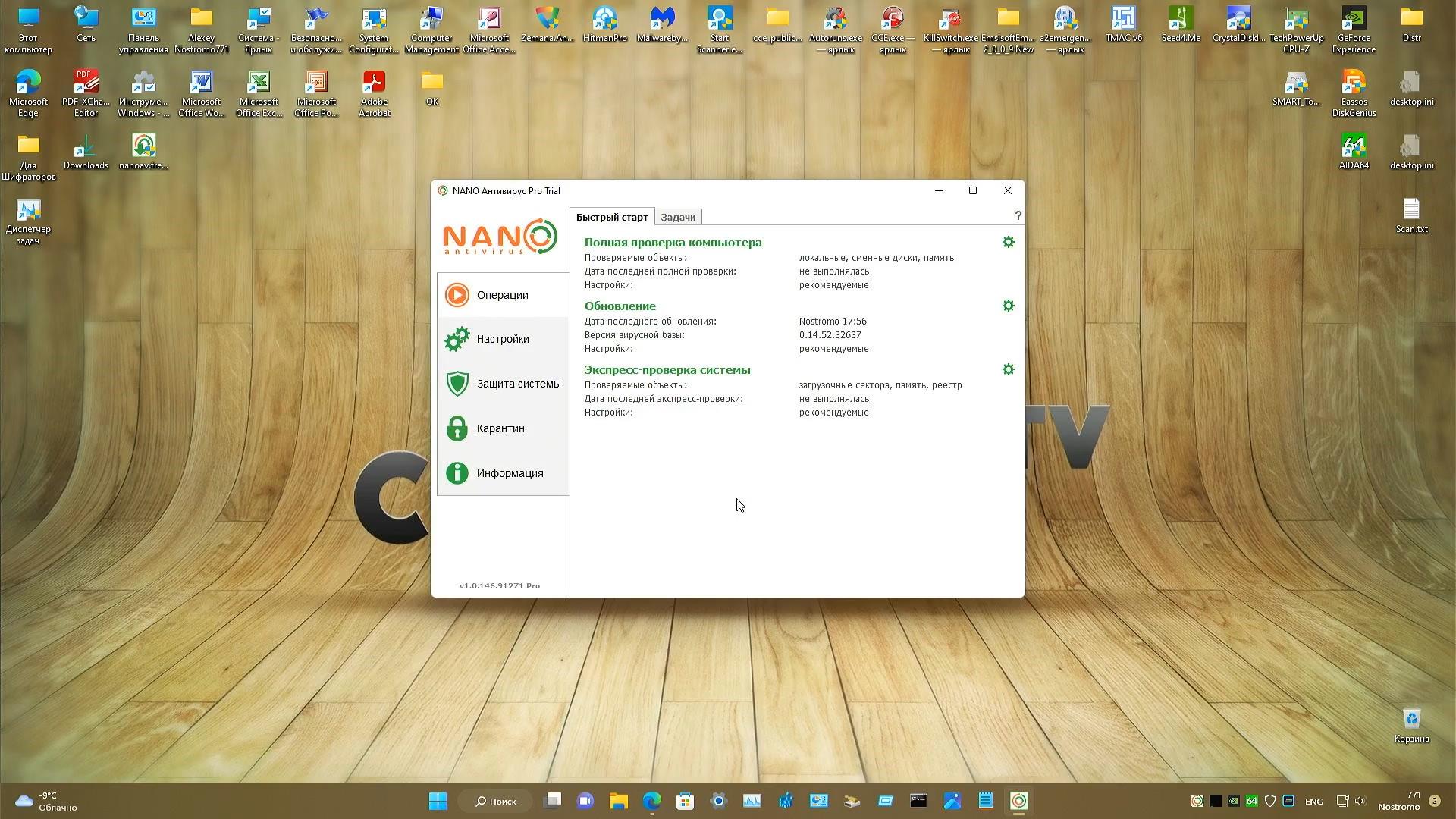The width and height of the screenshot is (1456, 819).
Task: Click the NANO antivirus logo
Action: (500, 237)
